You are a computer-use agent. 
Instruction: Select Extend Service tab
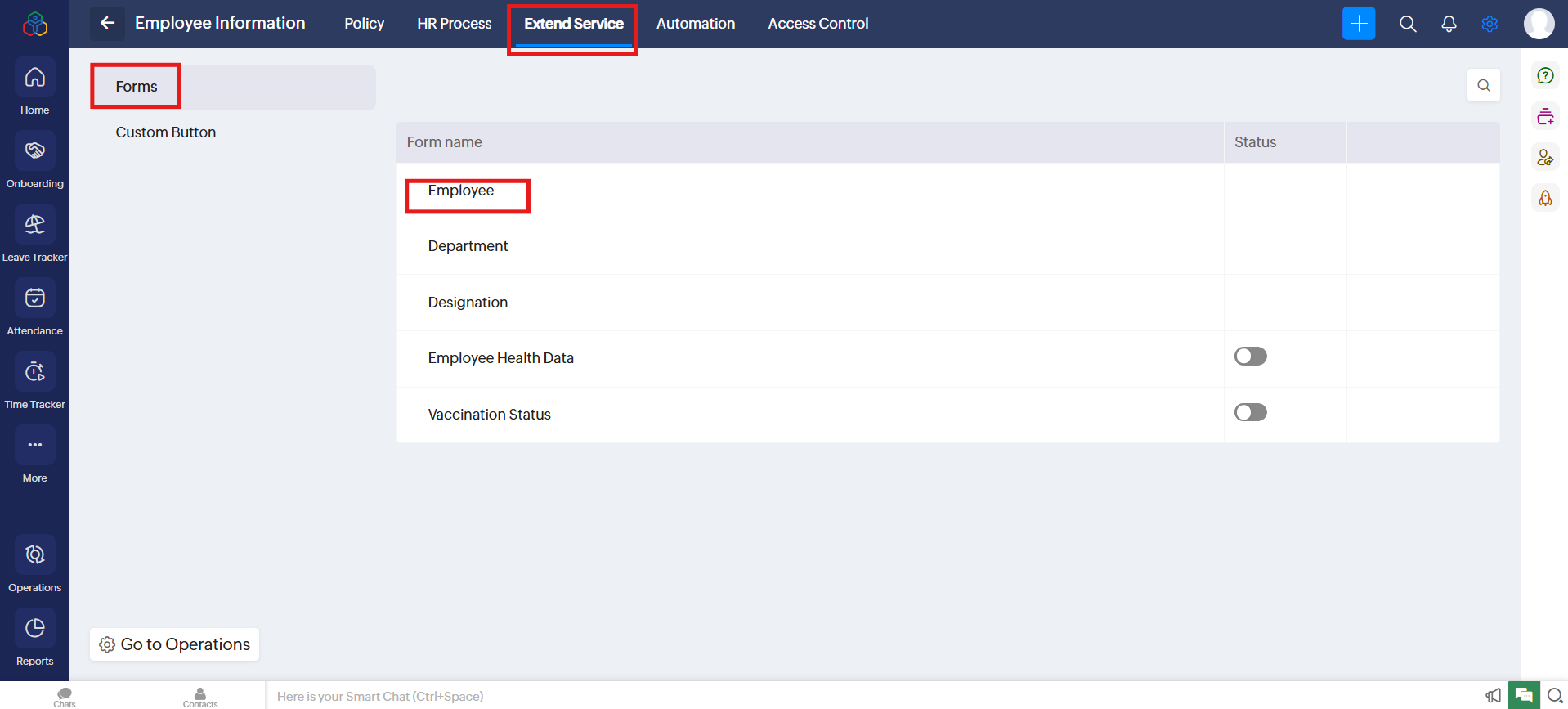[x=573, y=24]
